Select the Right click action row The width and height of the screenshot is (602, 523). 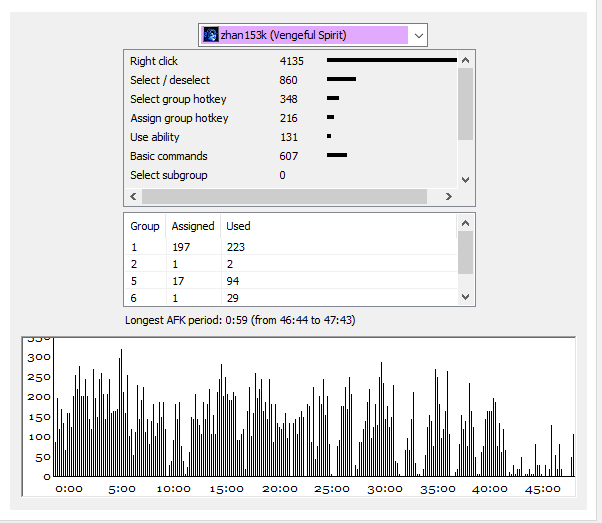click(x=291, y=61)
